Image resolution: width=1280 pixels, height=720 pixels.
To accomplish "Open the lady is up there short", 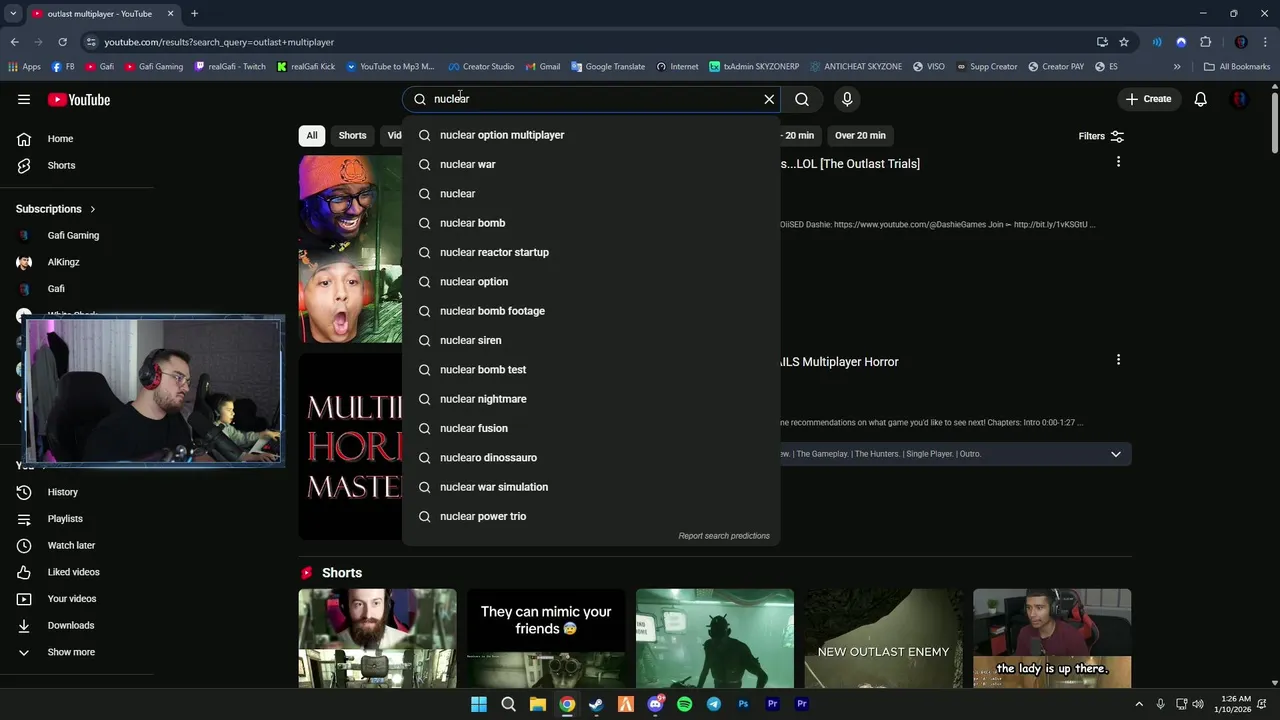I will (1052, 638).
